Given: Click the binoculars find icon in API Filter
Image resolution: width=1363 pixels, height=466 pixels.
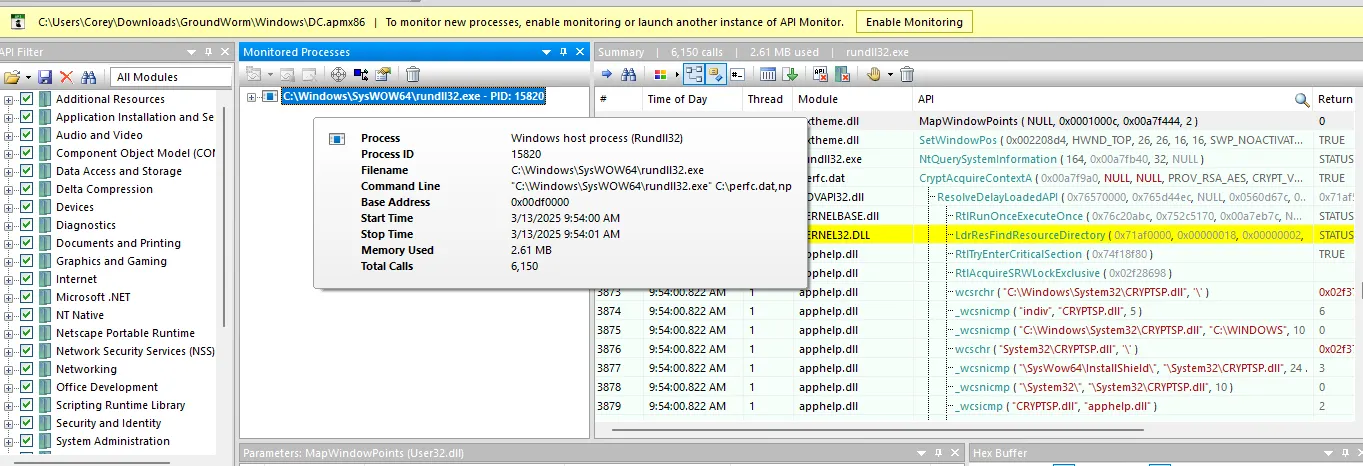Looking at the screenshot, I should click(x=89, y=77).
